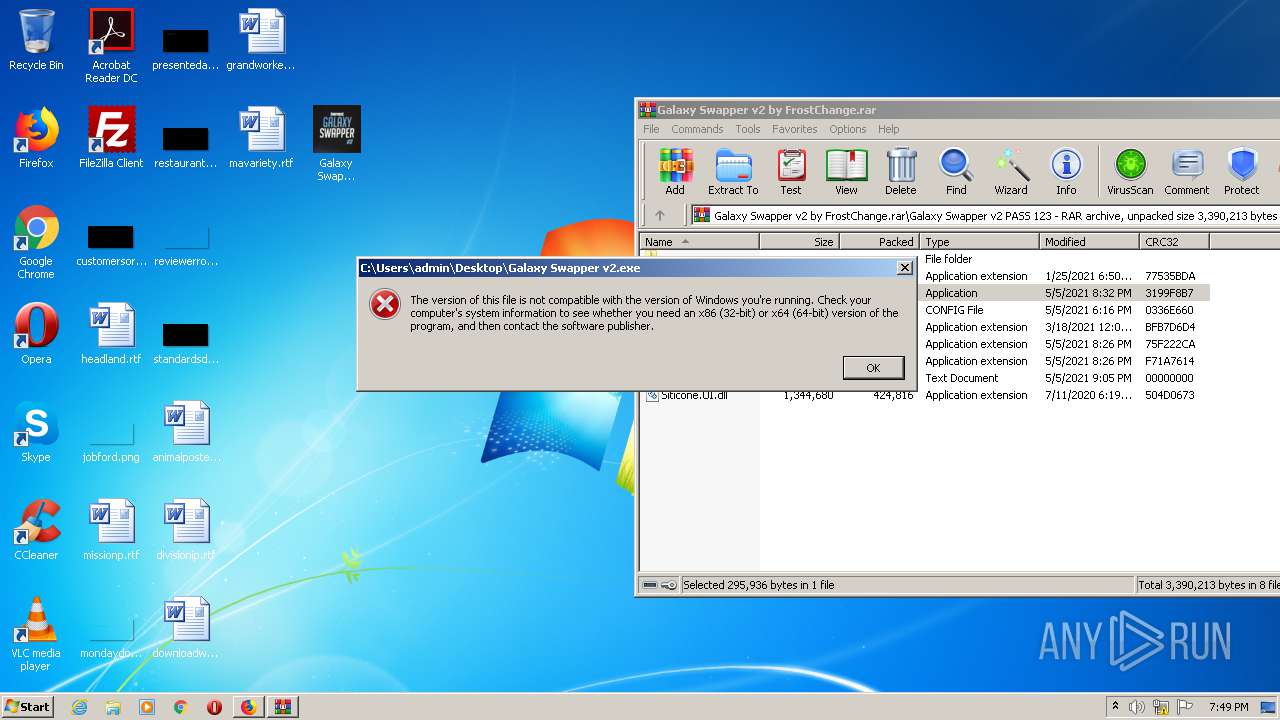Open Windows Explorer from the taskbar
The height and width of the screenshot is (720, 1280).
[113, 707]
